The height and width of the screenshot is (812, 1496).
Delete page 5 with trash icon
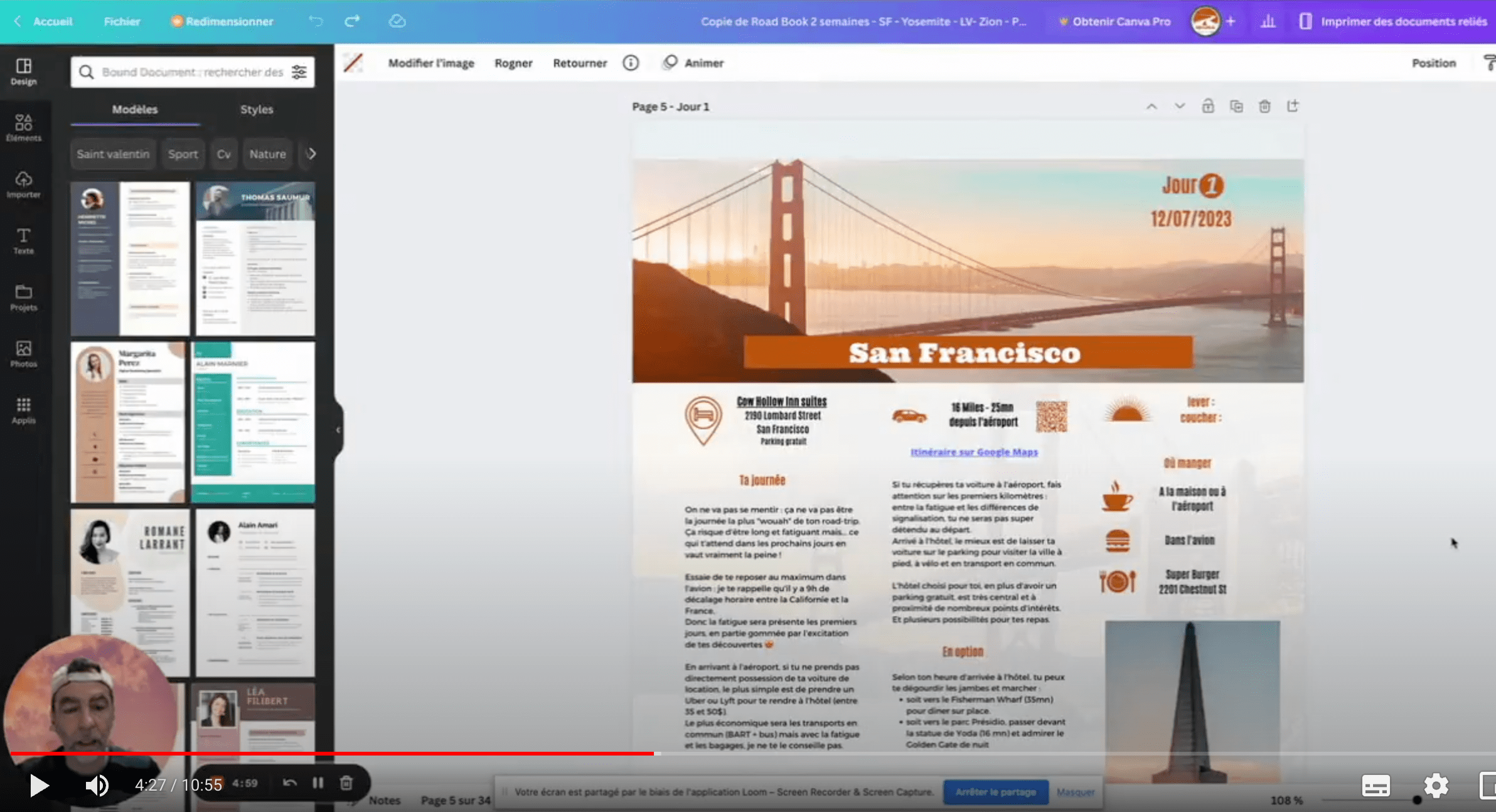point(1264,107)
